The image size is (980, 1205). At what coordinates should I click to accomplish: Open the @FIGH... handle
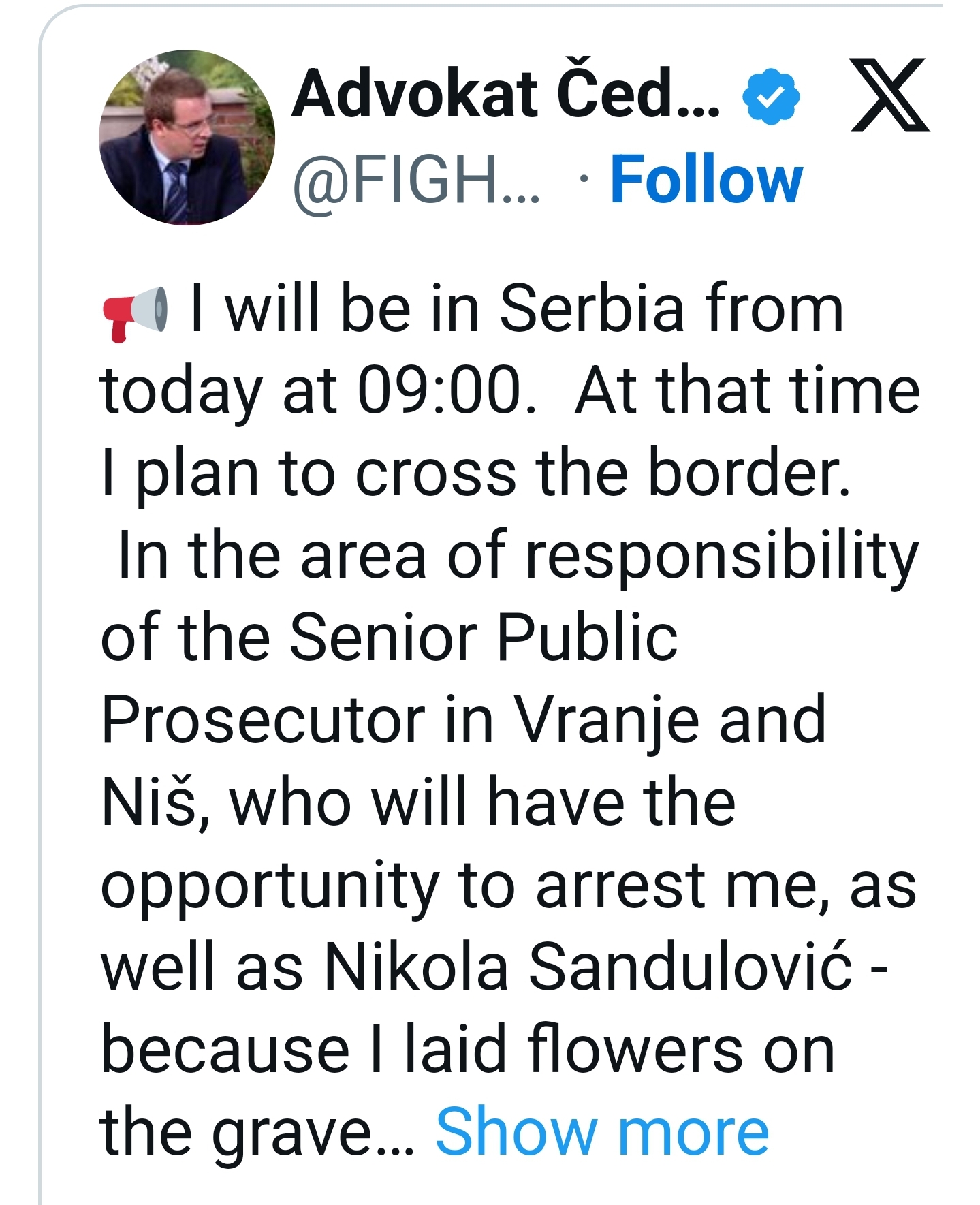pos(416,180)
